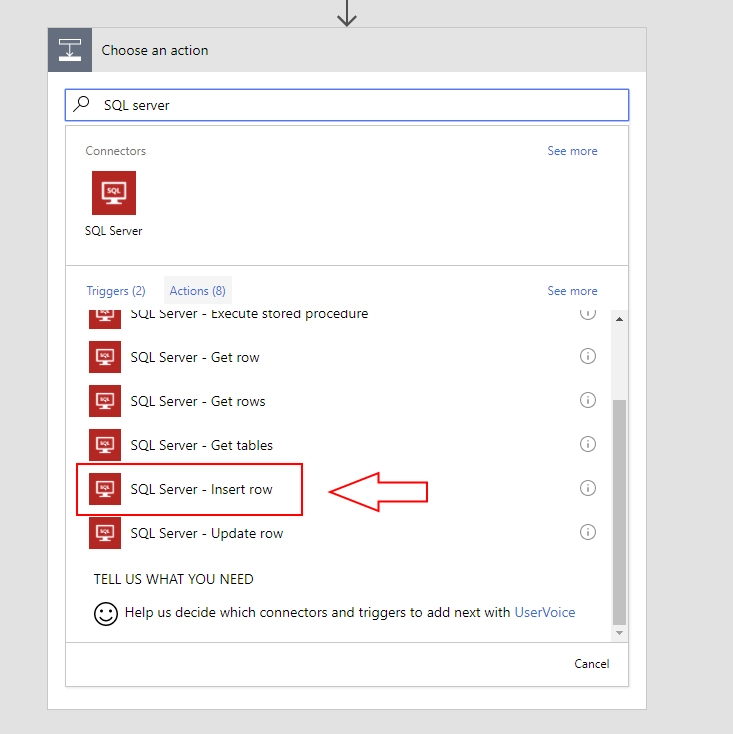Show info for Execute stored procedure
This screenshot has width=733, height=734.
click(x=588, y=314)
